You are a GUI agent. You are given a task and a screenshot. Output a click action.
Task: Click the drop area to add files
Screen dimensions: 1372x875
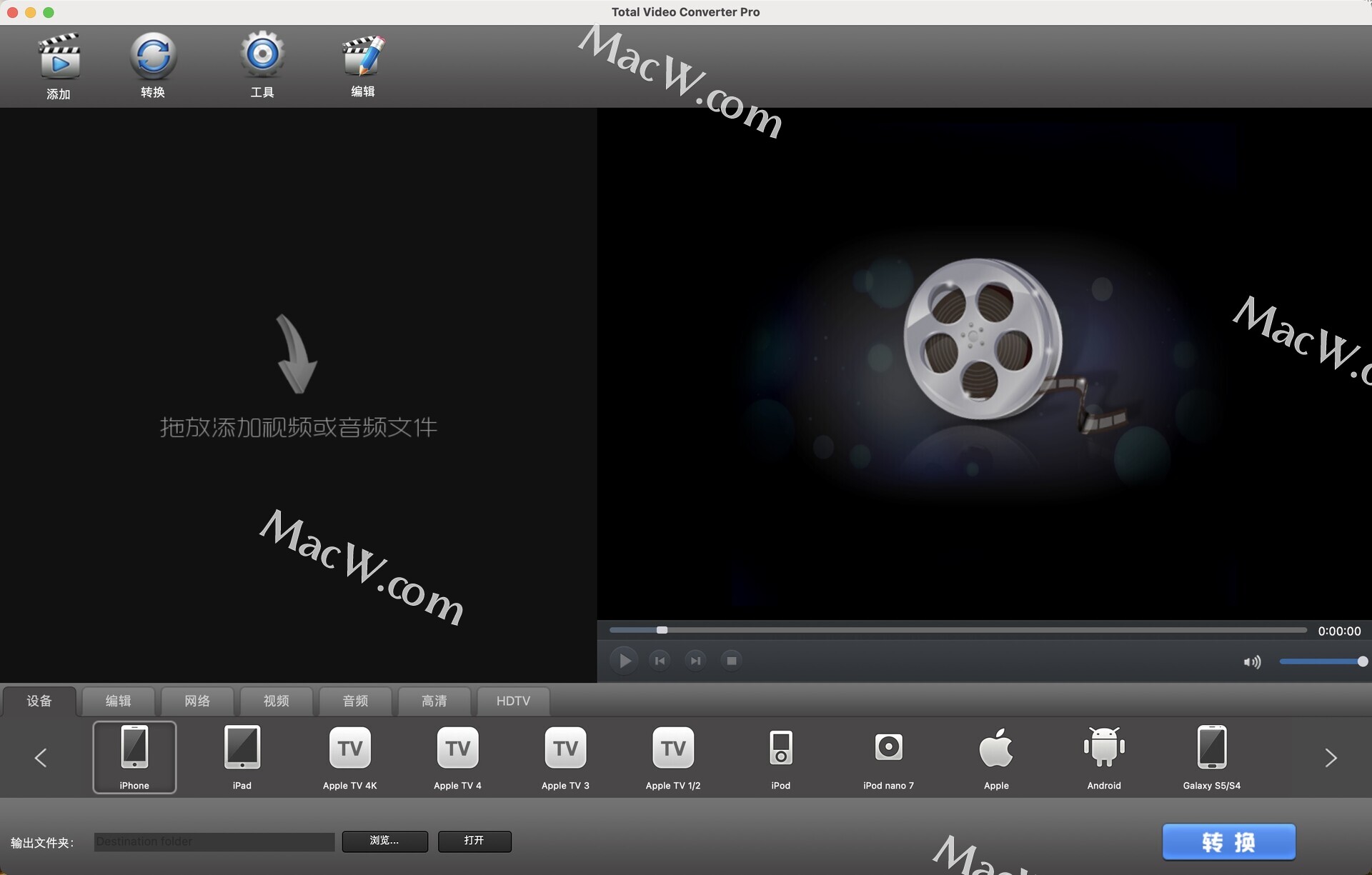tap(298, 395)
